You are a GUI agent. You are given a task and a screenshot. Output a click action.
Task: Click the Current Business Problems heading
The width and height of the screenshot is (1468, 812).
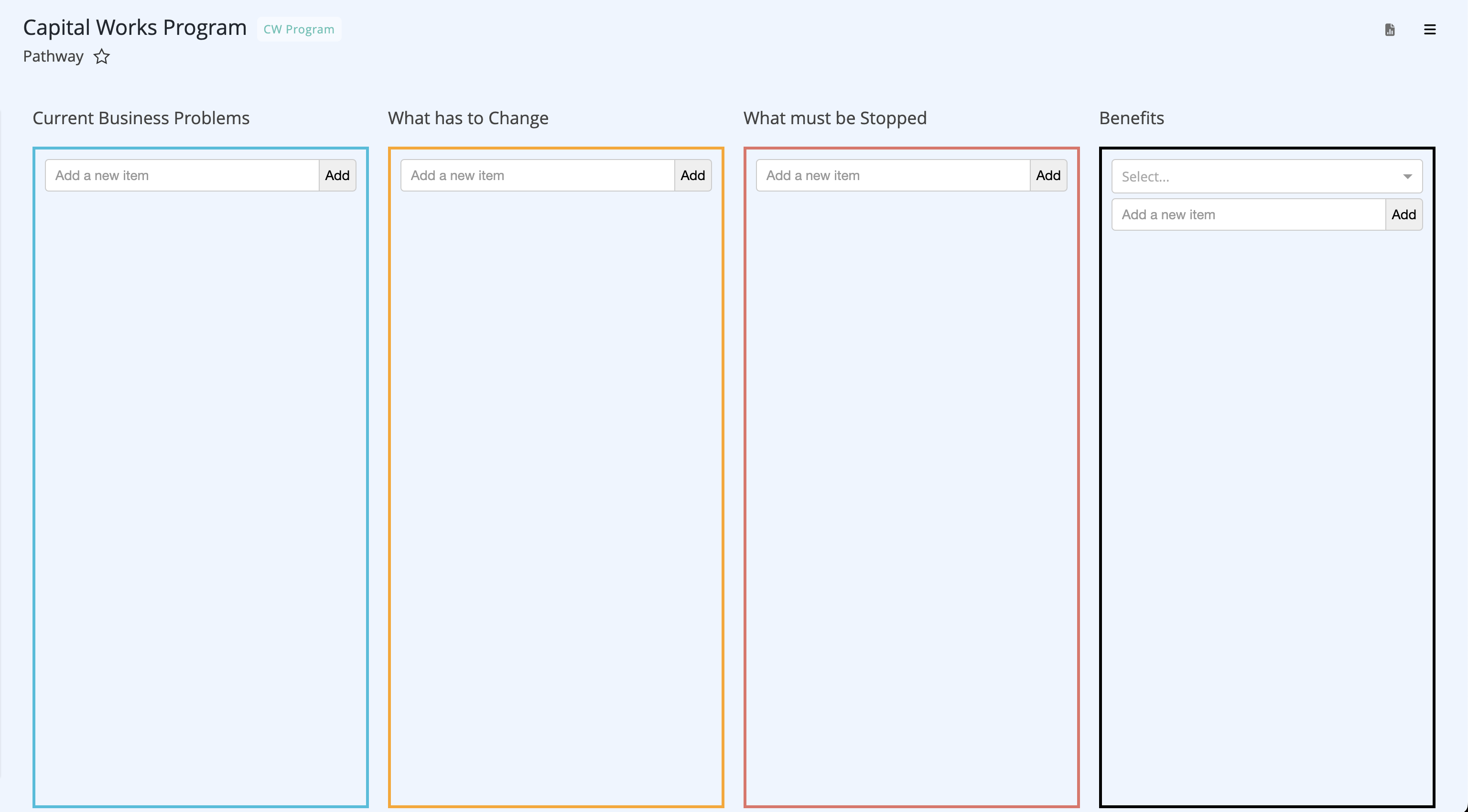(141, 118)
